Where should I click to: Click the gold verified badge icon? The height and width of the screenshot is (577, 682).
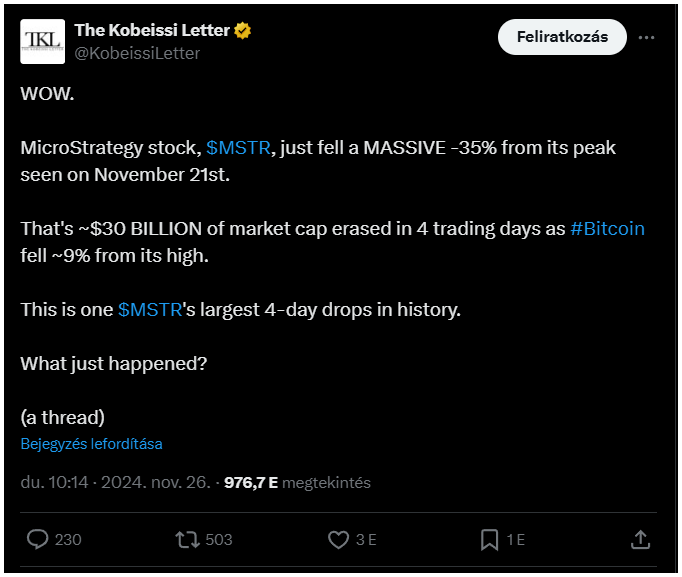coord(242,30)
